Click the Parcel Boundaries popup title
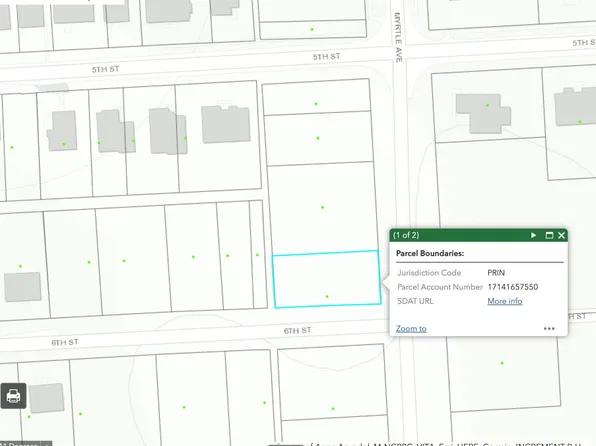 pyautogui.click(x=430, y=253)
